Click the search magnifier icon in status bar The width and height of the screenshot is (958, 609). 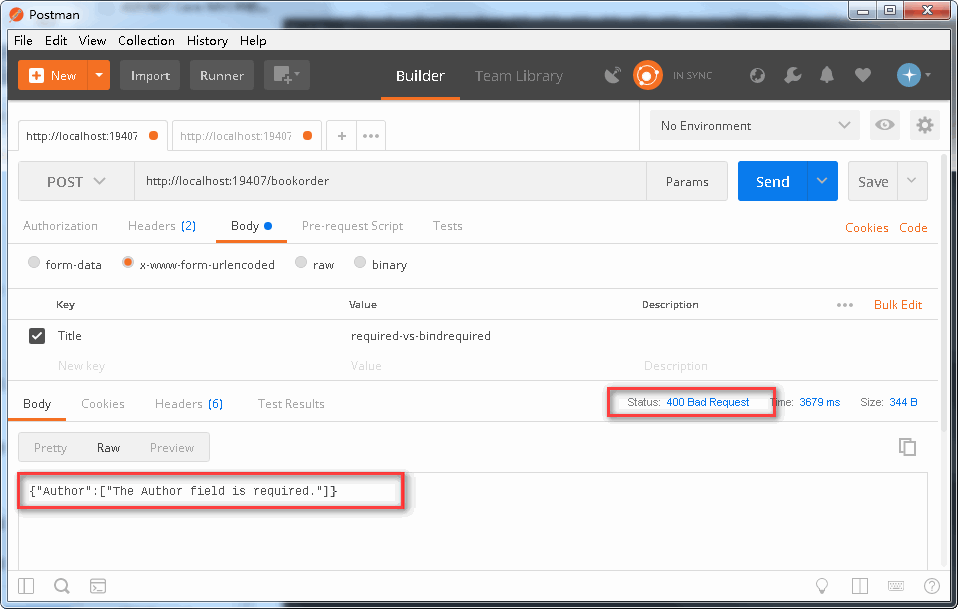(x=62, y=586)
